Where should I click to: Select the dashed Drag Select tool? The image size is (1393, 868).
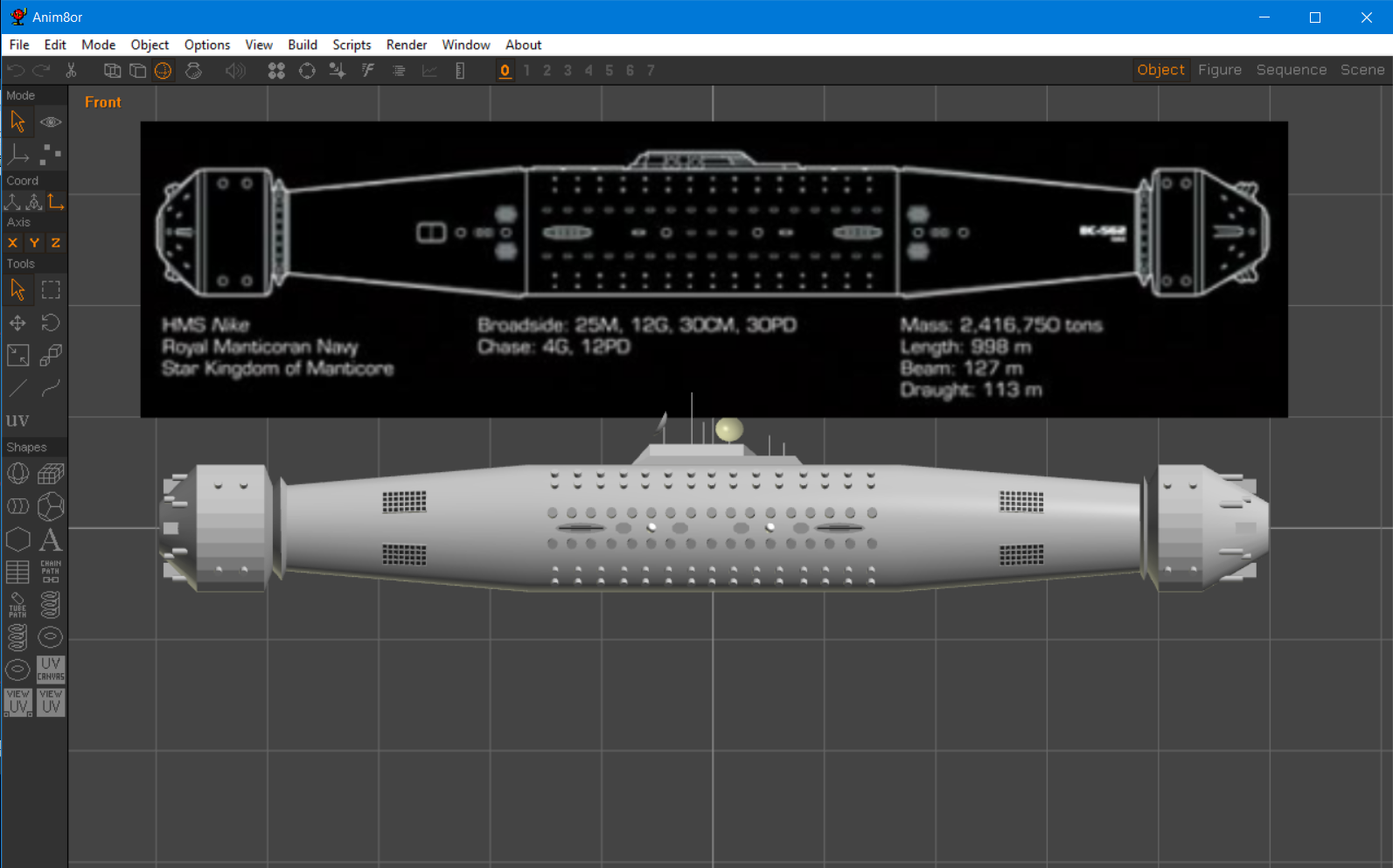pyautogui.click(x=51, y=289)
